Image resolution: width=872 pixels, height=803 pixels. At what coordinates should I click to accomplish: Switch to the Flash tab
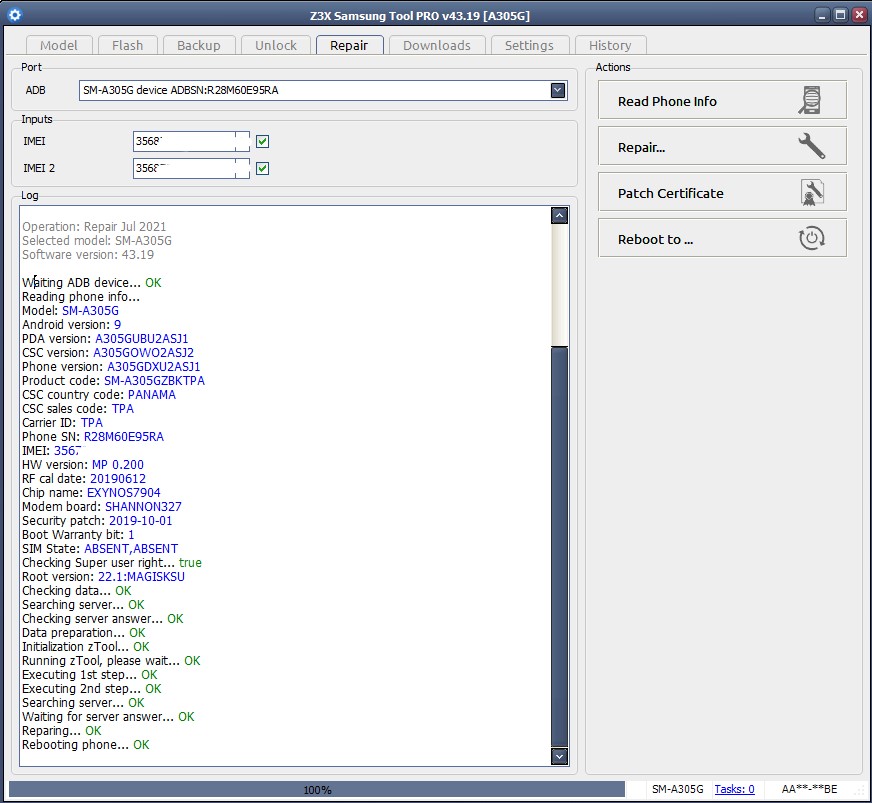(127, 45)
